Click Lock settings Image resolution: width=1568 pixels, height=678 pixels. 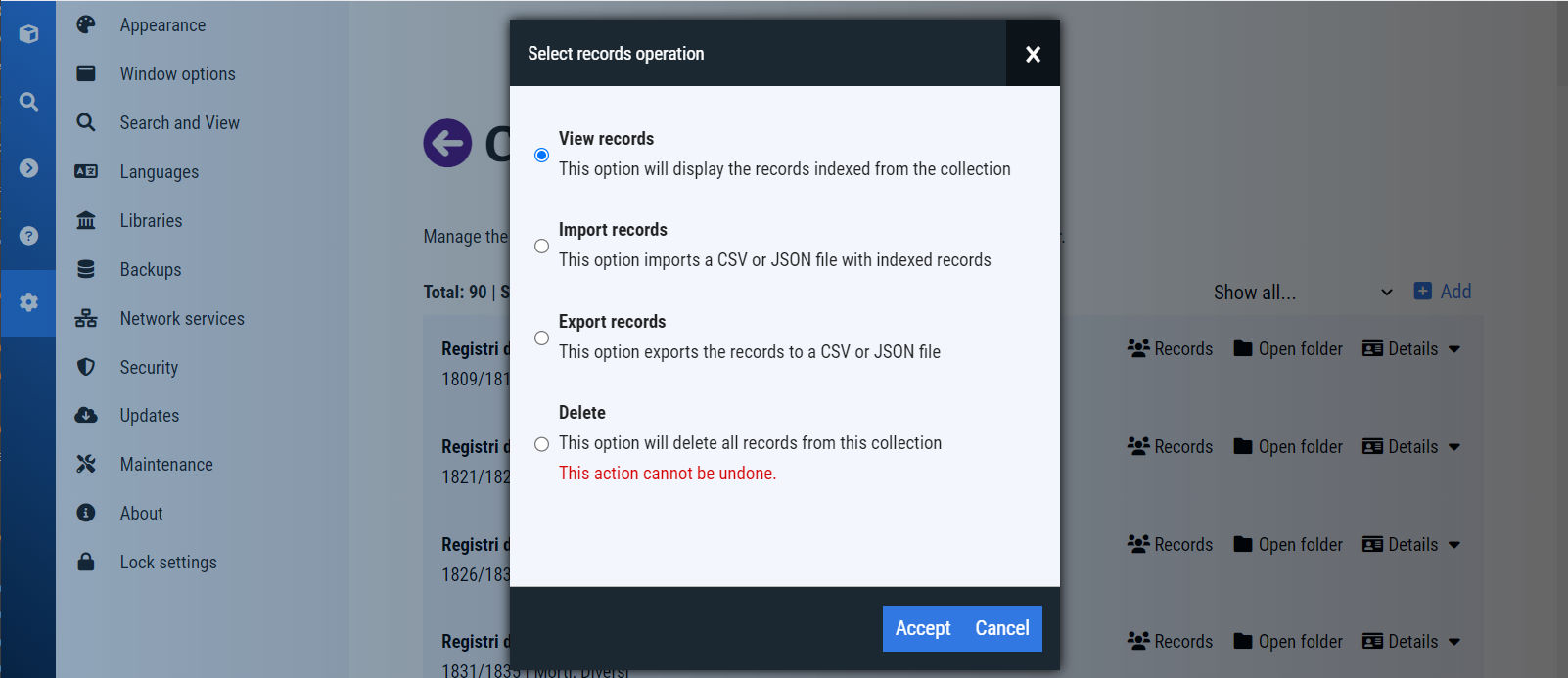[168, 563]
